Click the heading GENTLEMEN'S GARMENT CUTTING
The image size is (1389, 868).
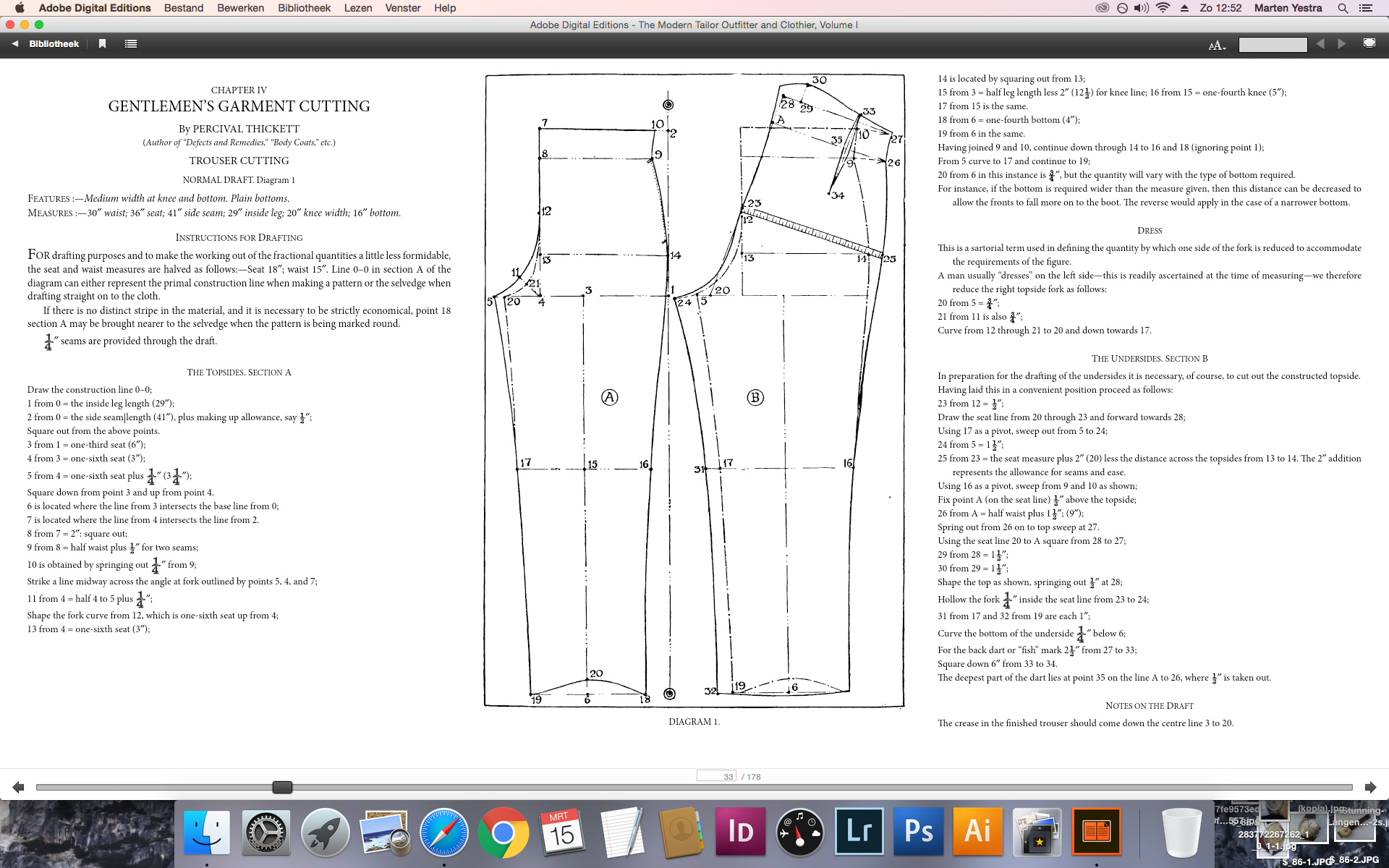click(239, 106)
